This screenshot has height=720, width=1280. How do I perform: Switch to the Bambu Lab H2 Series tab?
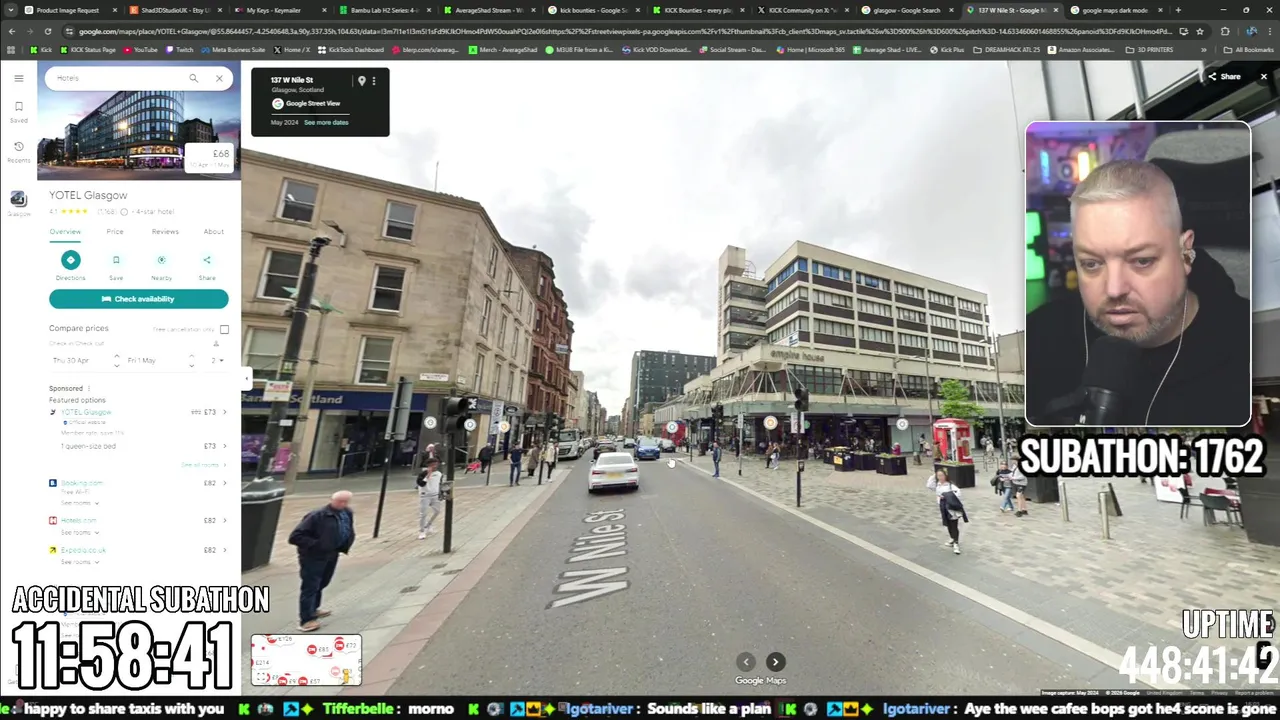click(383, 10)
